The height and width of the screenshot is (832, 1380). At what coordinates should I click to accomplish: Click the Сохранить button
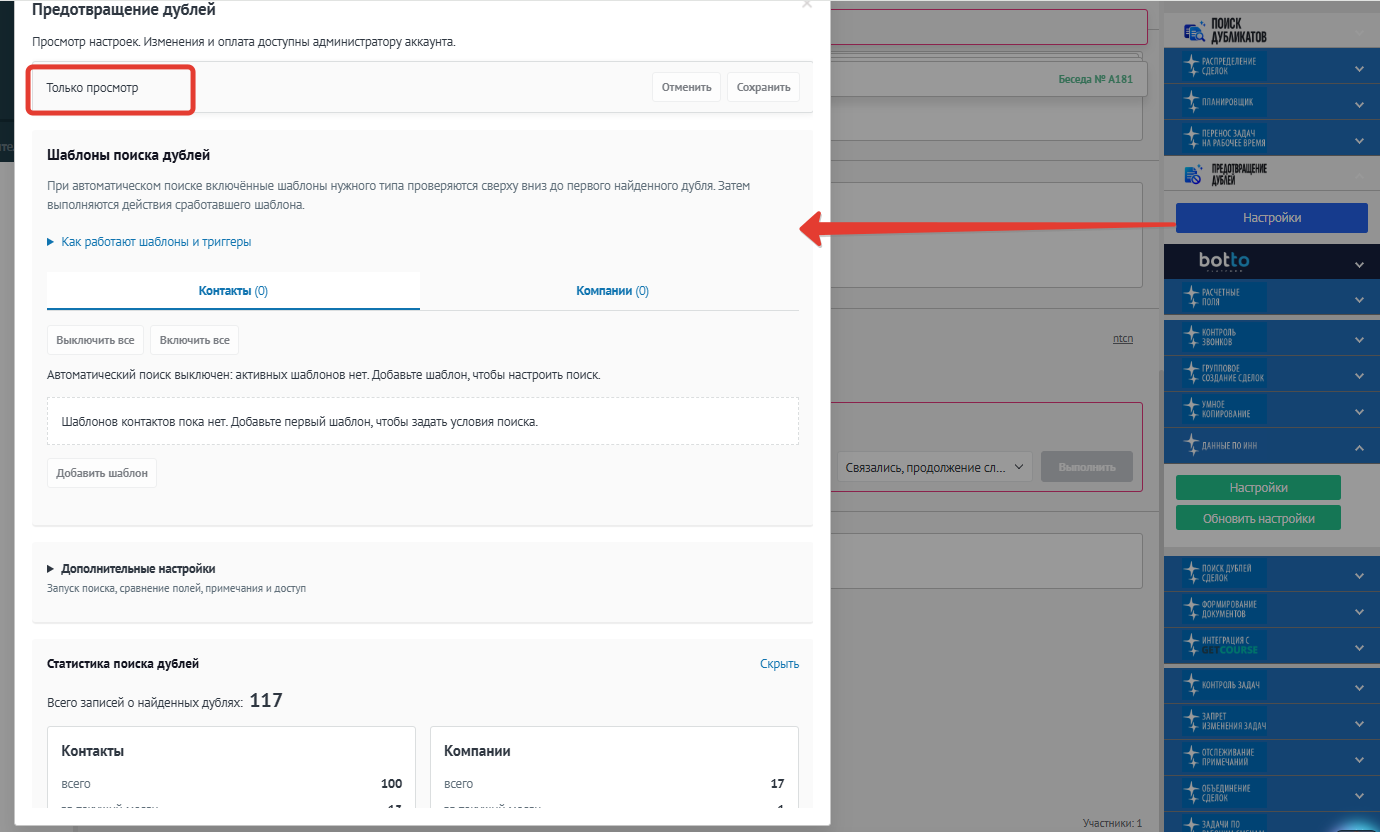pyautogui.click(x=764, y=87)
